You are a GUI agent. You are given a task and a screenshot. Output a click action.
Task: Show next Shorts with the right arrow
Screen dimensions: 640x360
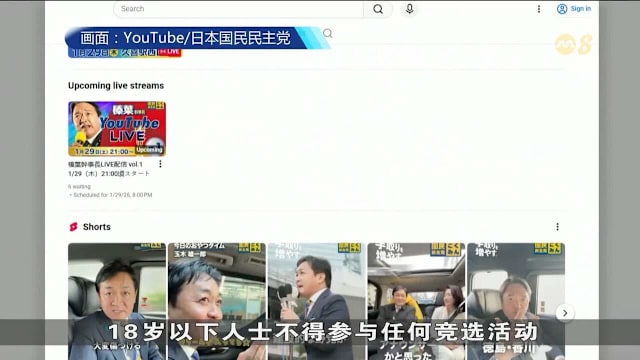point(565,313)
